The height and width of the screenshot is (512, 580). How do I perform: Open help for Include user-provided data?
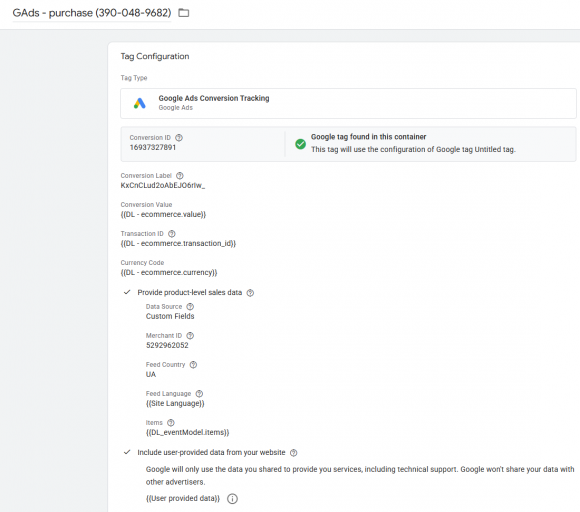(x=294, y=453)
